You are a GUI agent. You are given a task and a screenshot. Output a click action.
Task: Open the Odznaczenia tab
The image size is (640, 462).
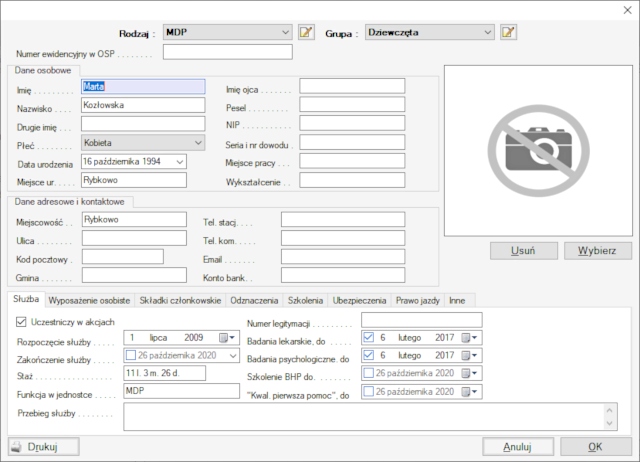(255, 299)
